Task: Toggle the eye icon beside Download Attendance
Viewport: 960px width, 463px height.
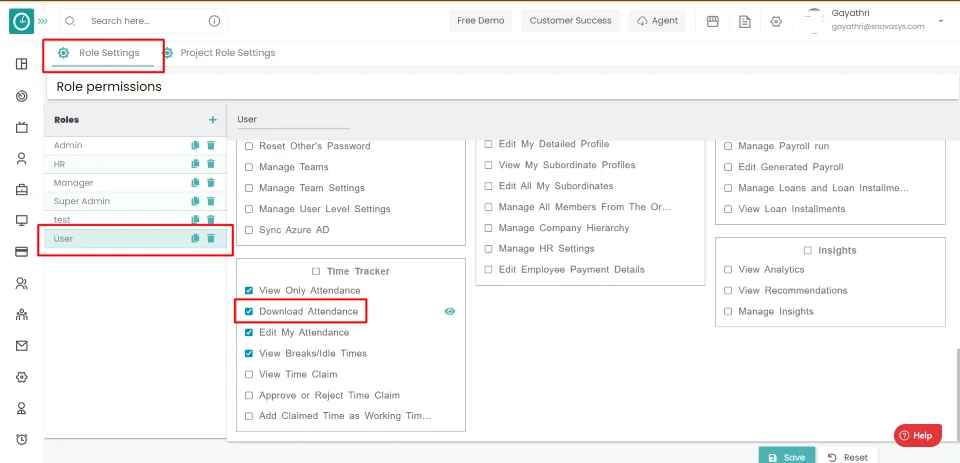Action: [450, 312]
